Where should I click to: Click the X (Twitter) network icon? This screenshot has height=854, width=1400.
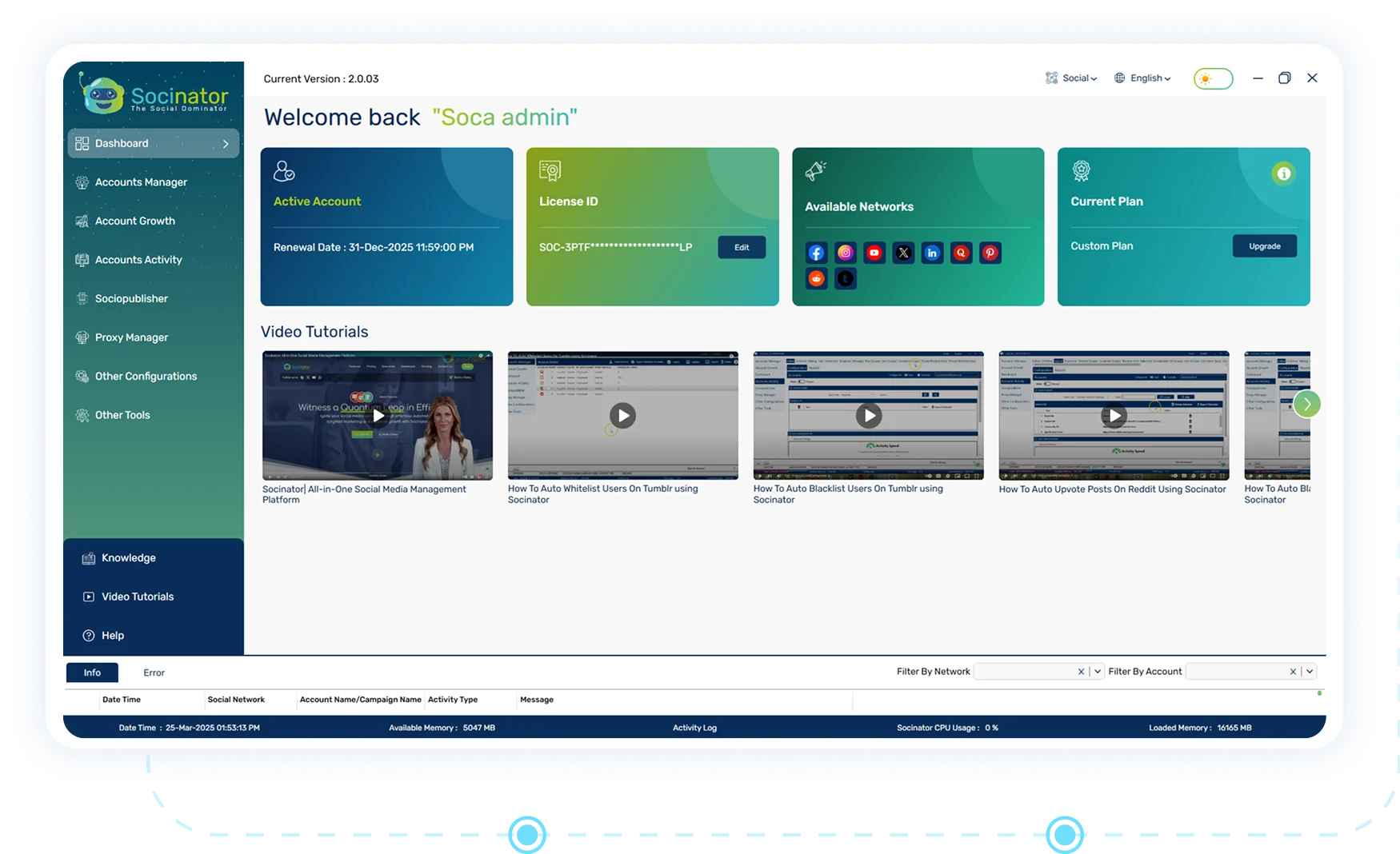coord(903,253)
